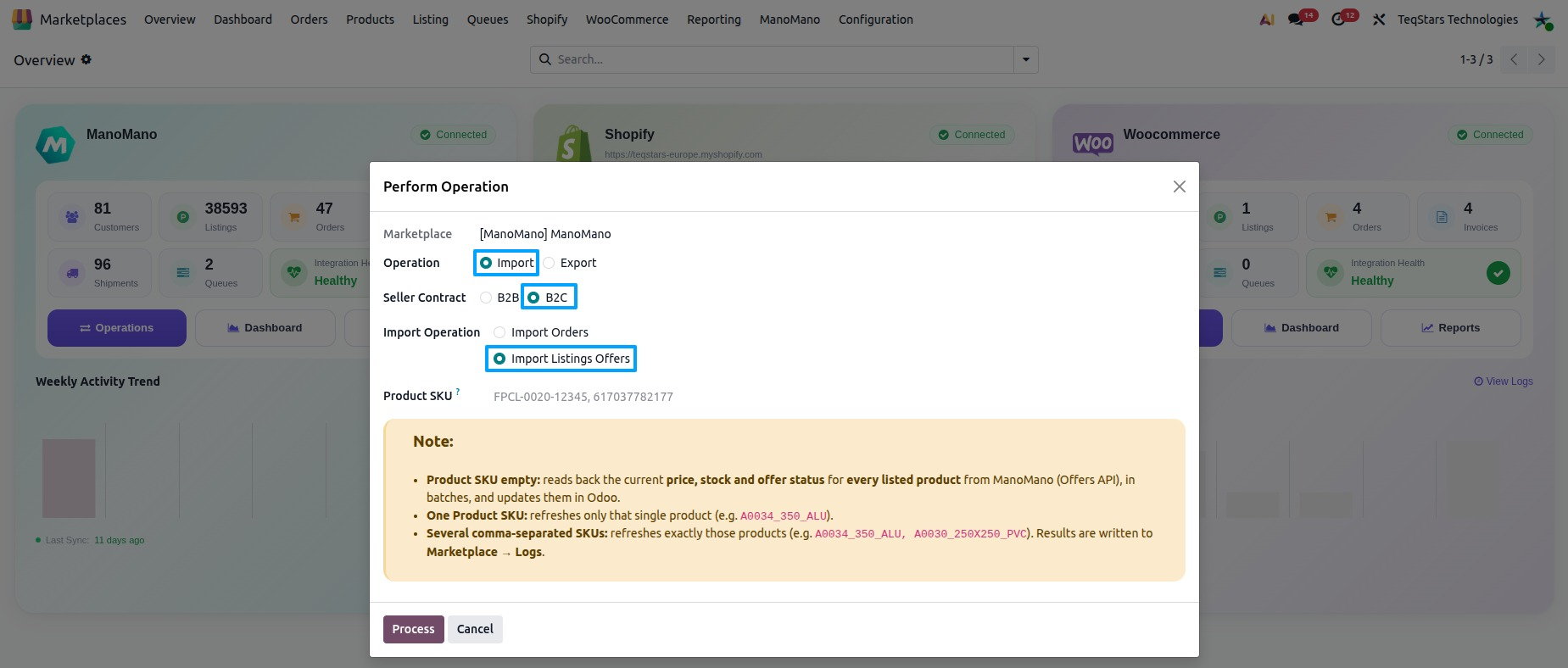Click the Woocommerce Integration Health green checkmark

(x=1498, y=273)
